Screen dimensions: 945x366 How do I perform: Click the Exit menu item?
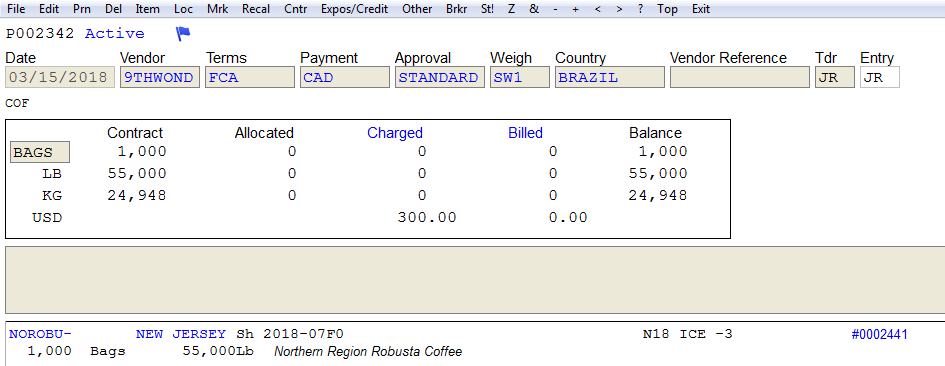[x=701, y=9]
